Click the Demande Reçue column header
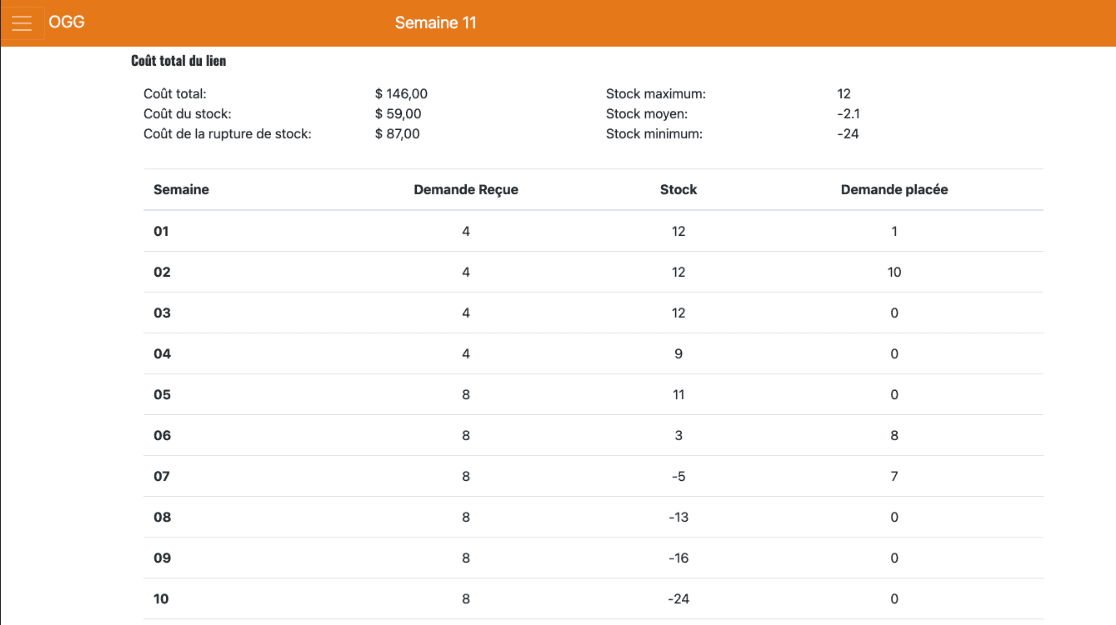Image resolution: width=1116 pixels, height=625 pixels. (466, 189)
